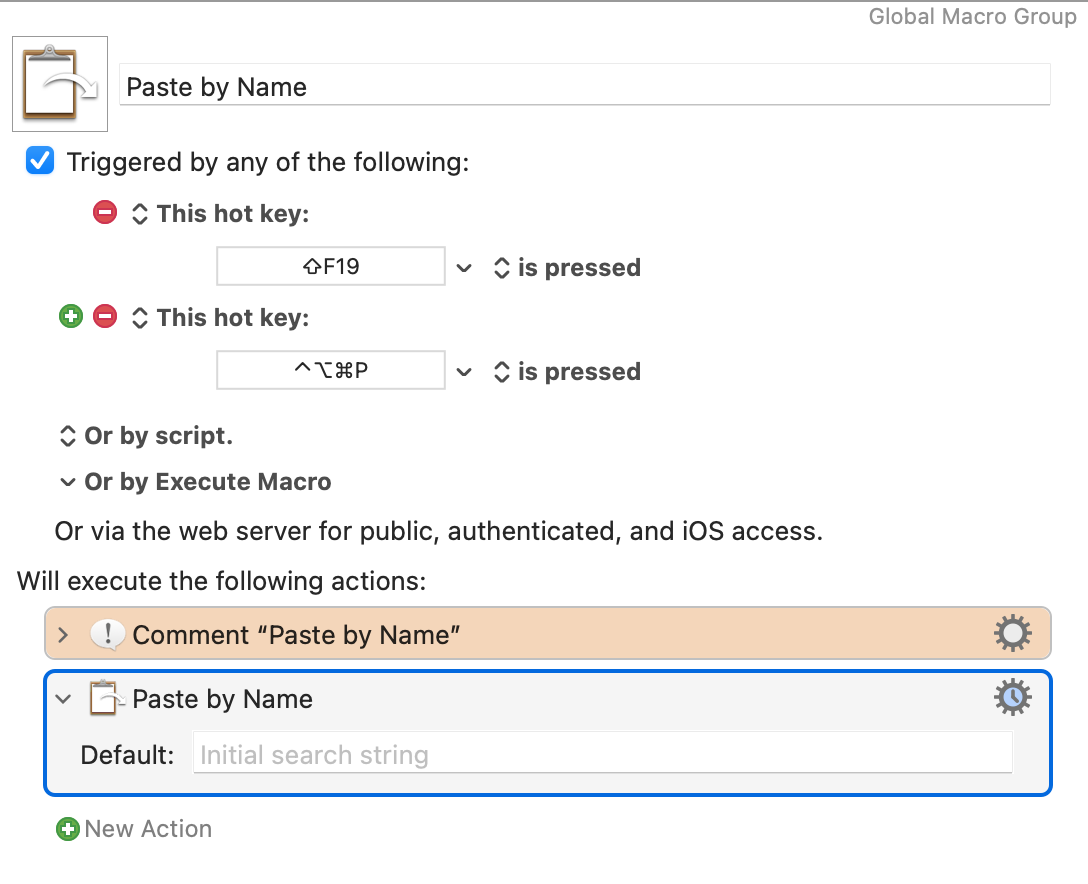Click Paste by Name action clipboard icon
This screenshot has width=1088, height=884.
[x=105, y=698]
